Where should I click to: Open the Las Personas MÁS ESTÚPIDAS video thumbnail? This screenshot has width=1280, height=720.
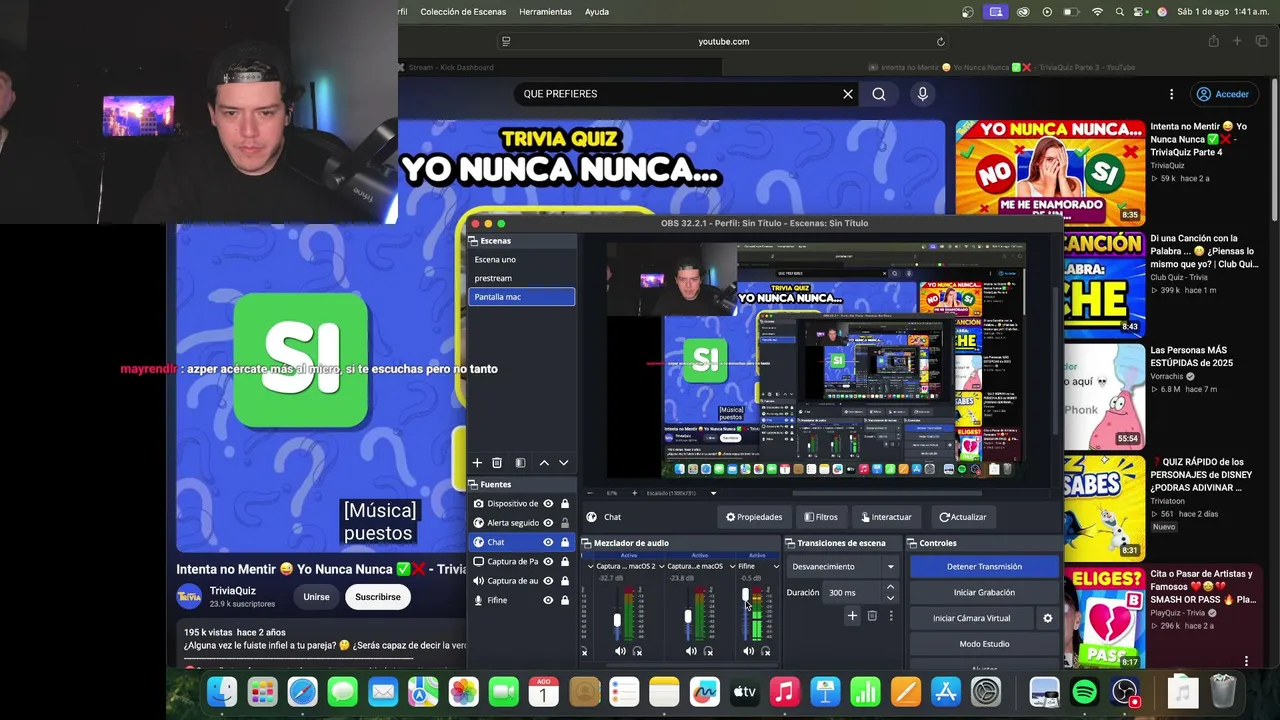click(x=1104, y=396)
